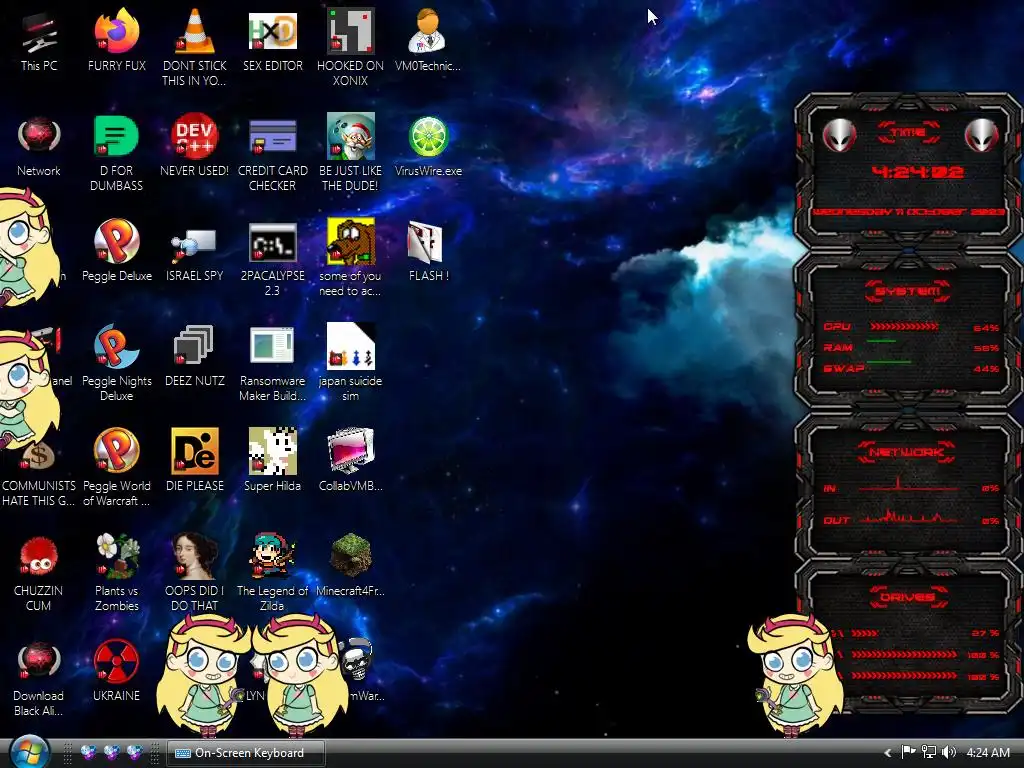Launch the Plants vs Zombies shortcut
Viewport: 1024px width, 768px height.
coord(116,556)
